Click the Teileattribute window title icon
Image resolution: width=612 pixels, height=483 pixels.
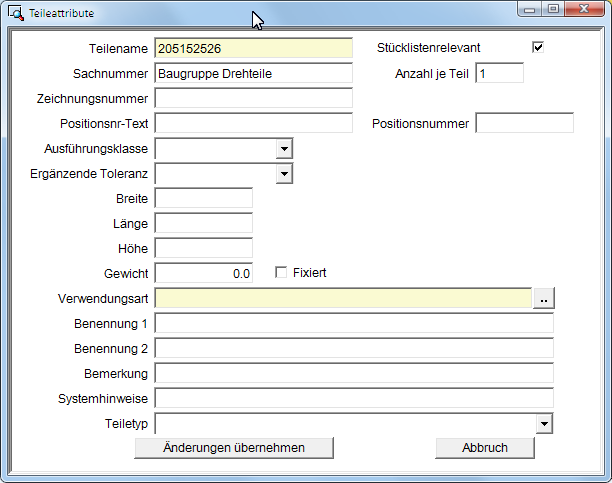tap(15, 13)
